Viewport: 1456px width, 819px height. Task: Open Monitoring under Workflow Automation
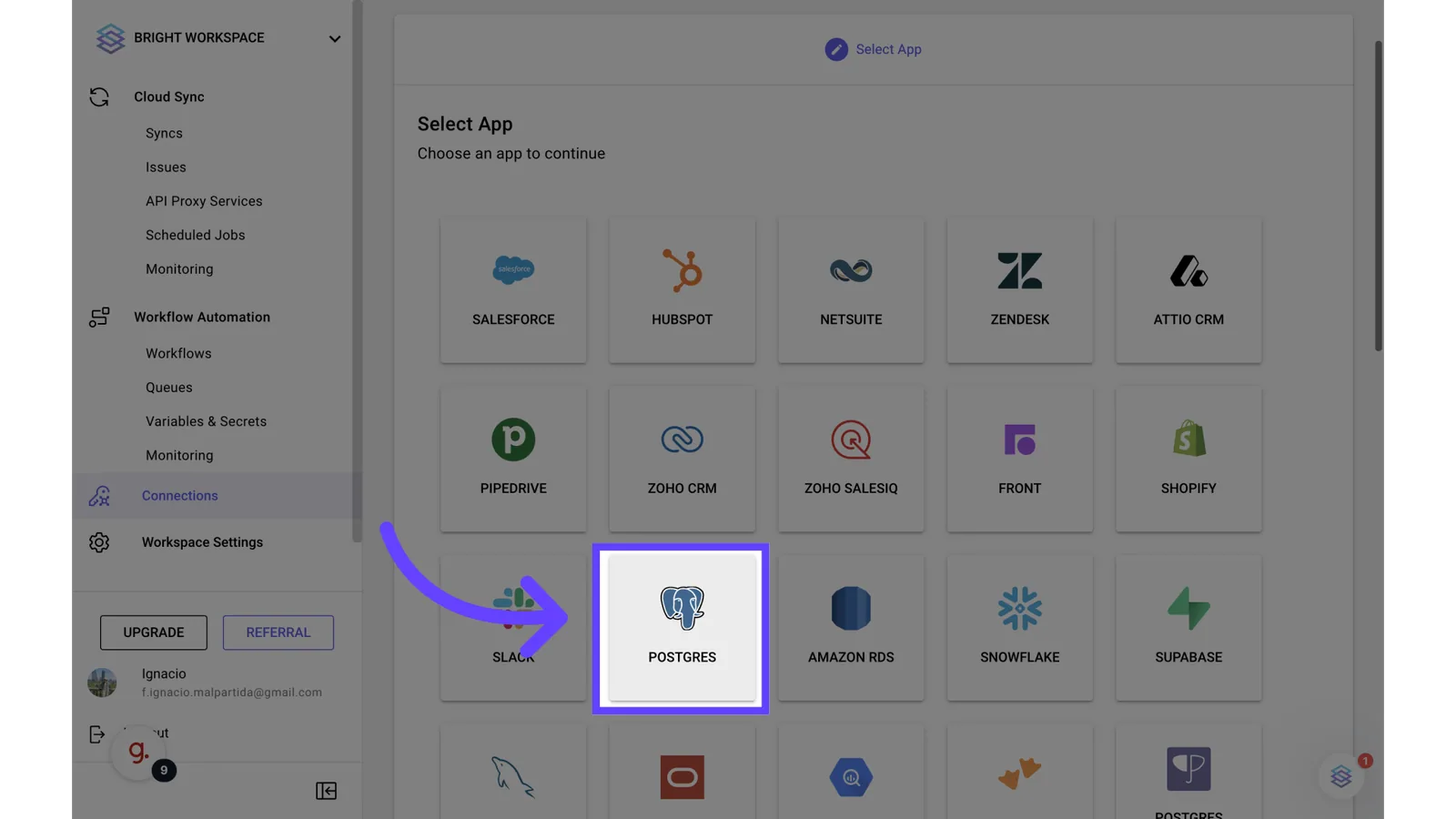pos(179,455)
